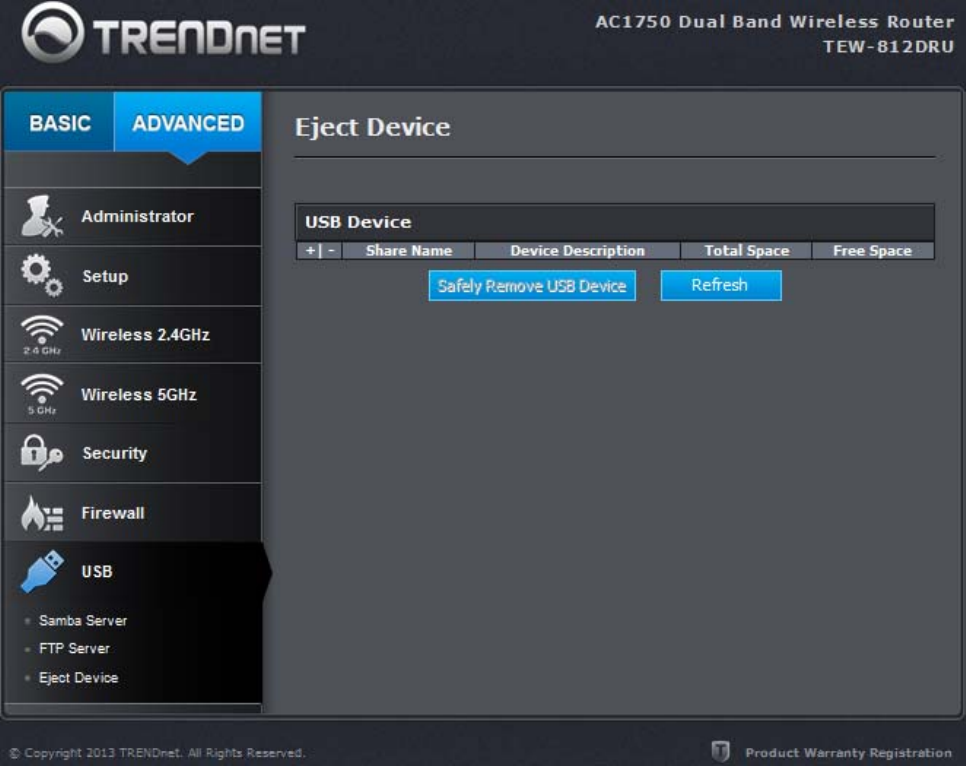
Task: Go to the Eject Device page
Action: [78, 677]
